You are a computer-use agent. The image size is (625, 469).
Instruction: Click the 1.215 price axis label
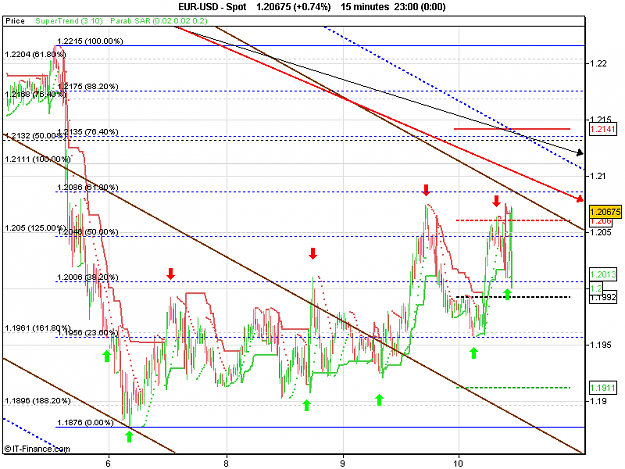coord(600,120)
